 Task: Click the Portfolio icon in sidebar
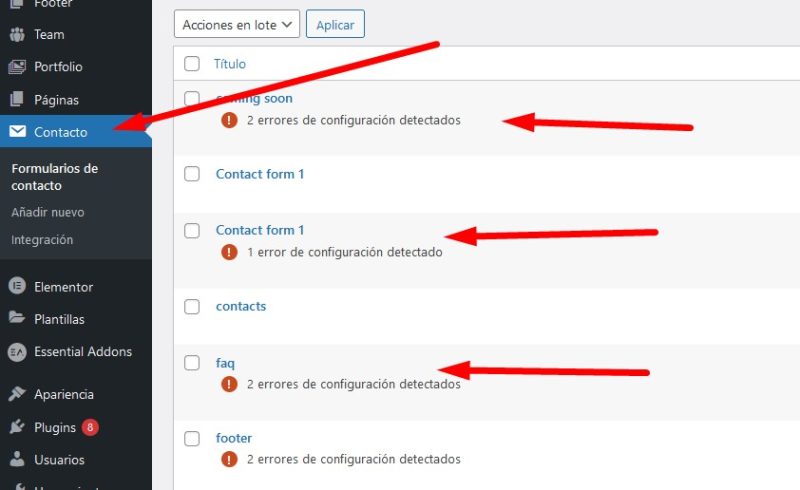tap(16, 67)
